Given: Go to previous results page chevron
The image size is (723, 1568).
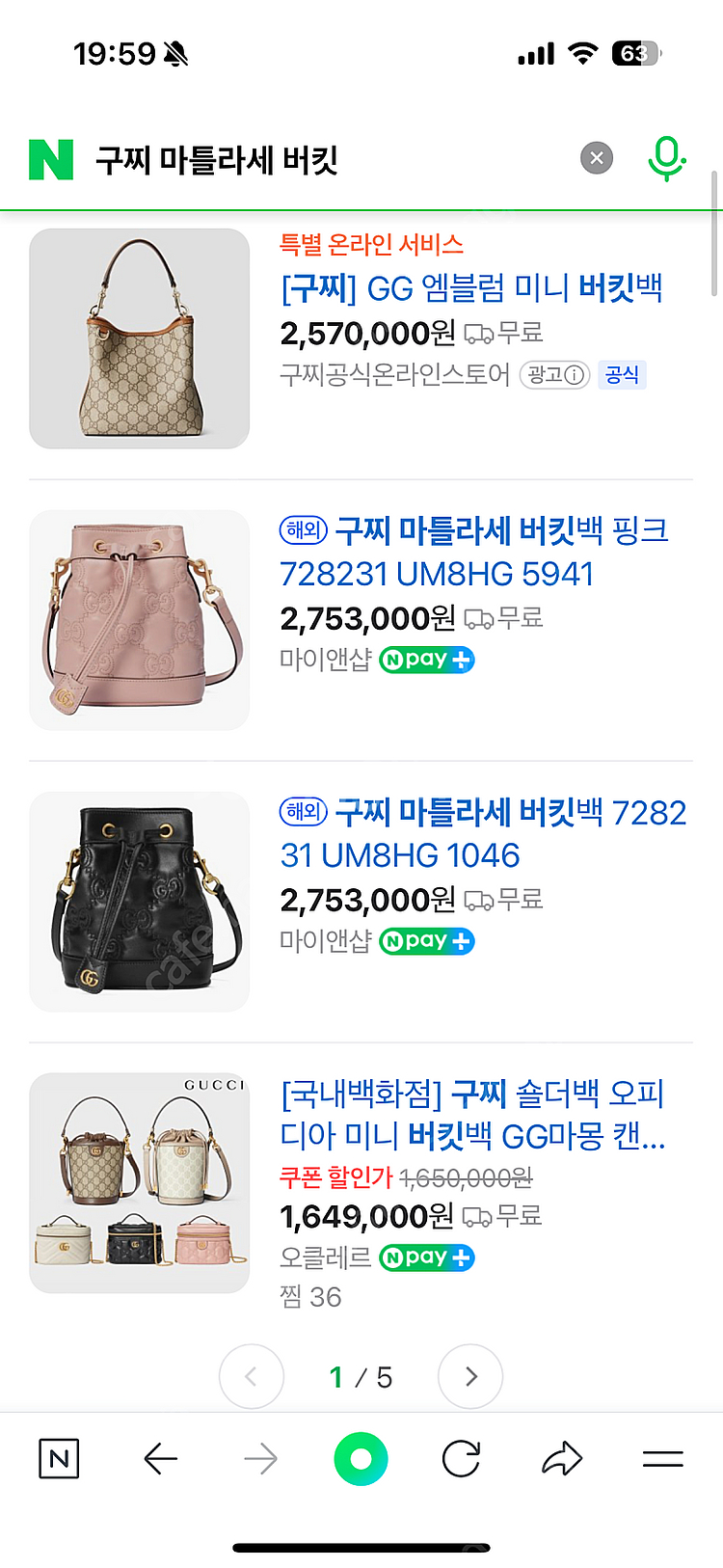Looking at the screenshot, I should pos(252,1376).
